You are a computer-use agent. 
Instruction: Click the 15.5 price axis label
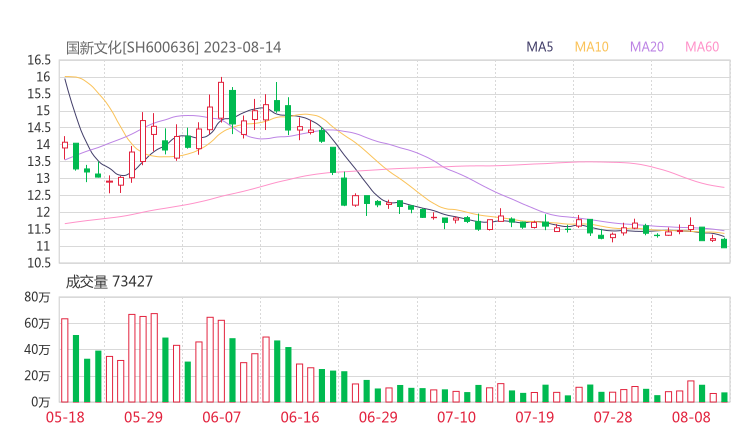point(39,94)
